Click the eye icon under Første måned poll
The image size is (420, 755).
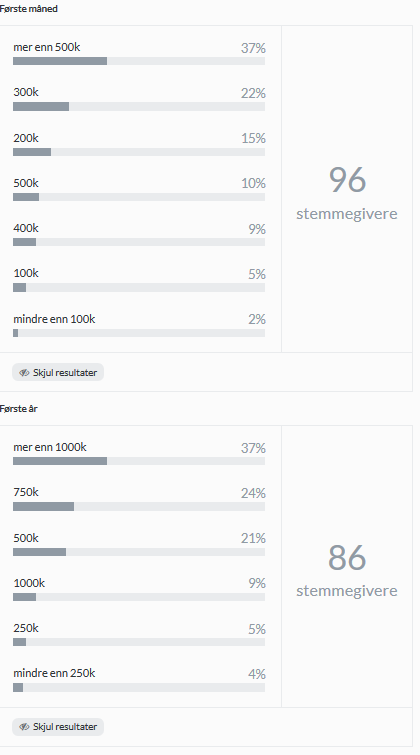[24, 373]
